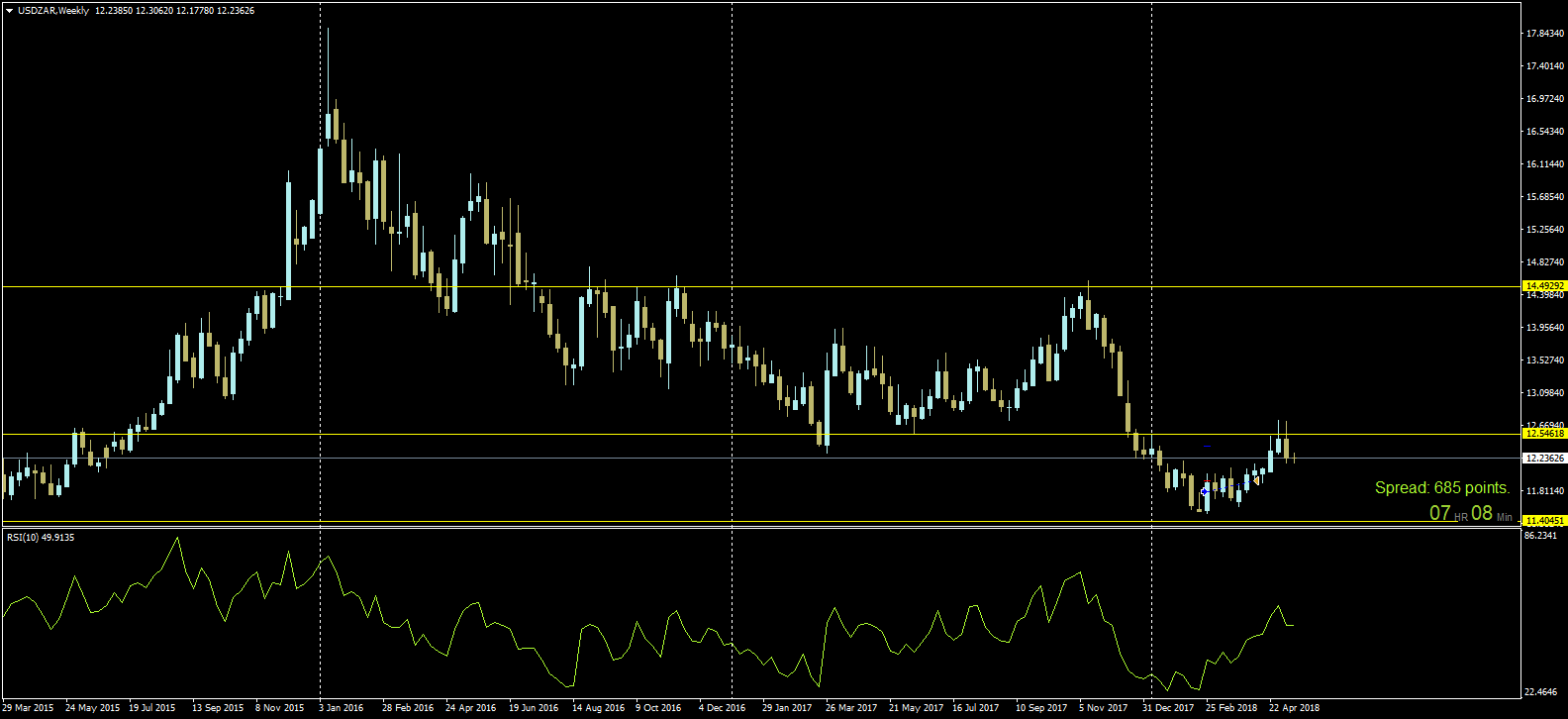Click the 16.97240 price scale value
This screenshot has width=1568, height=719.
coord(1545,99)
